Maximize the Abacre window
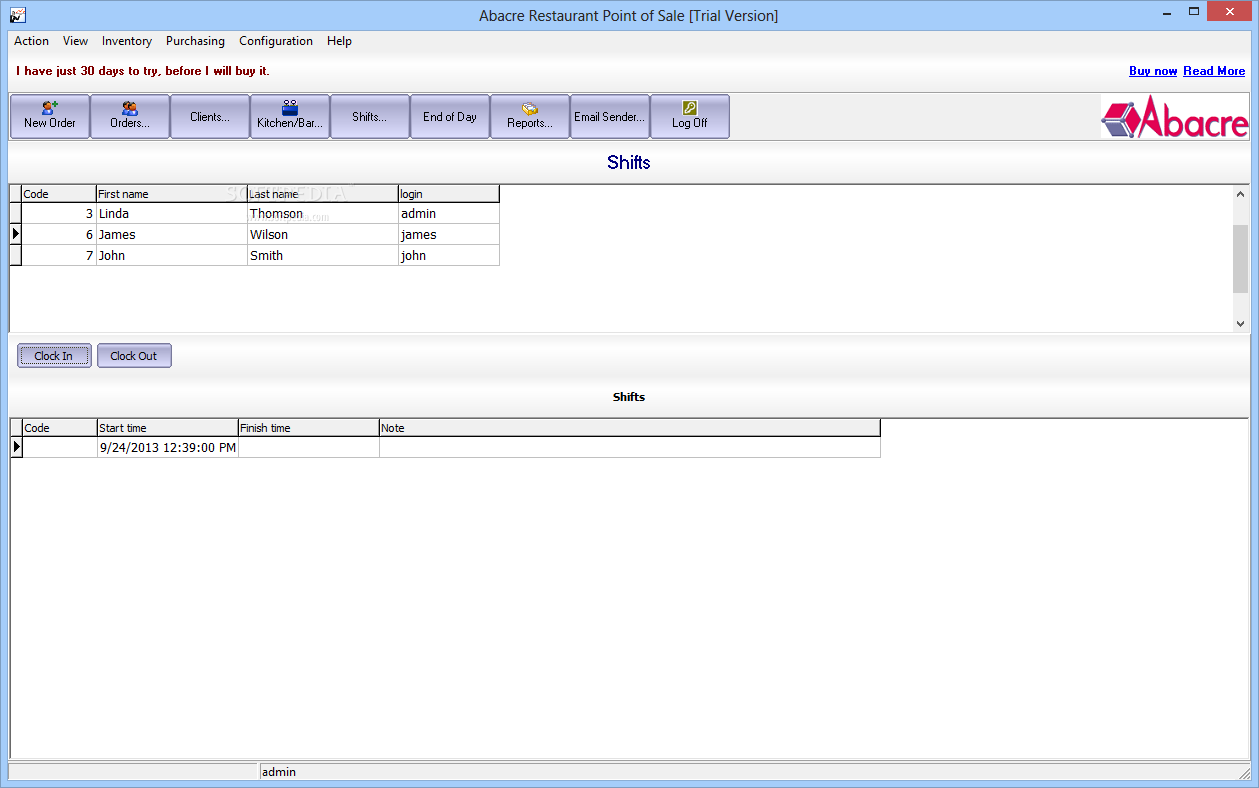 pyautogui.click(x=1194, y=12)
